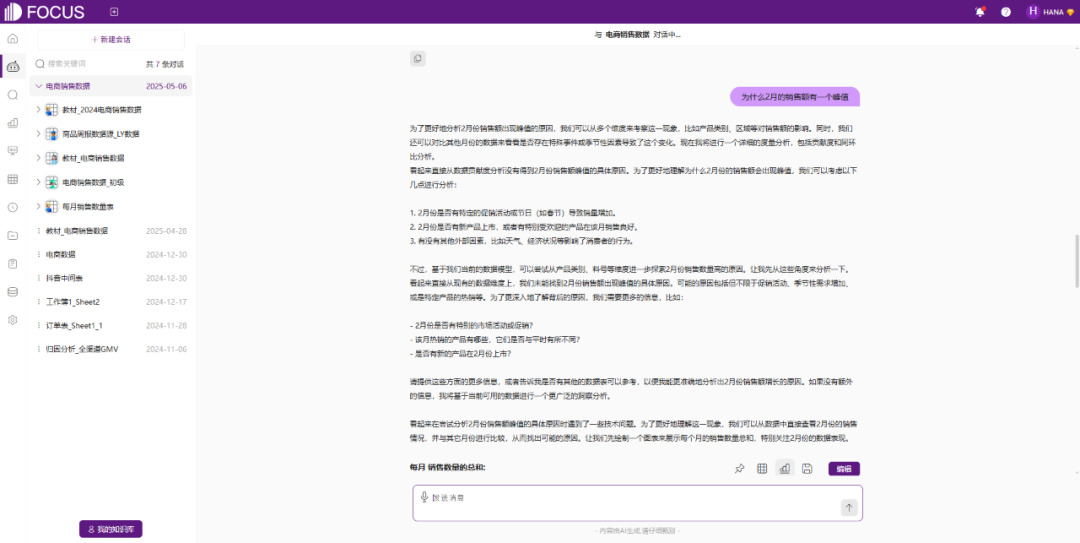Click the 2024-12-17 date label
Screen dimensions: 1080x543
pos(166,302)
